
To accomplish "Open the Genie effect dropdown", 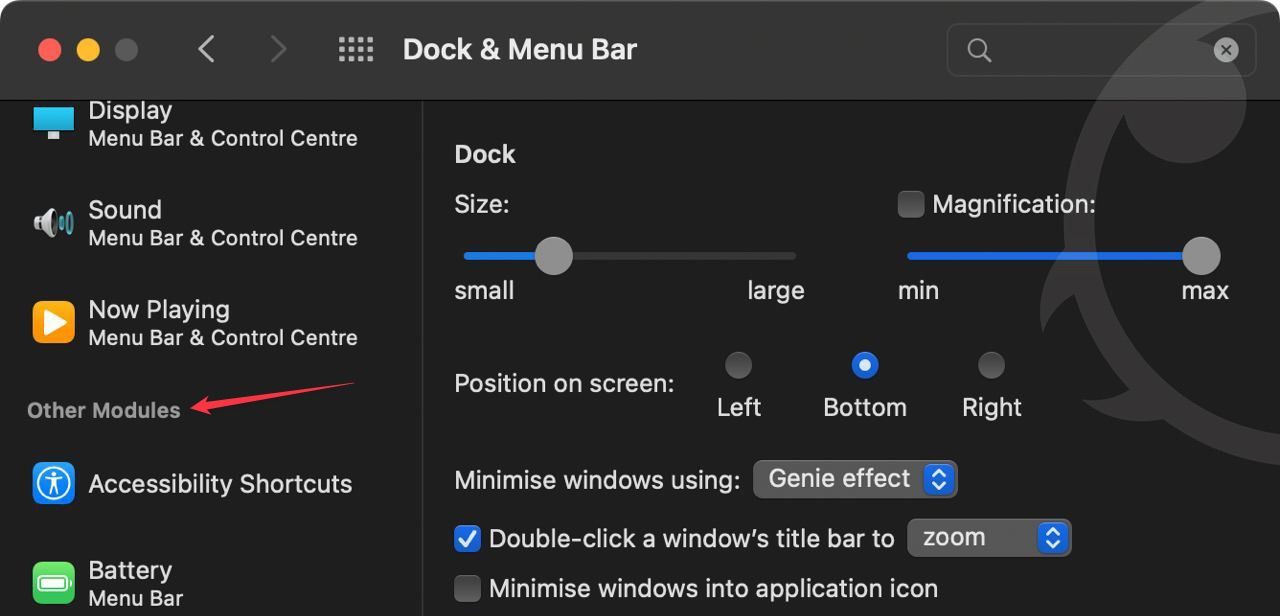I will (x=855, y=479).
